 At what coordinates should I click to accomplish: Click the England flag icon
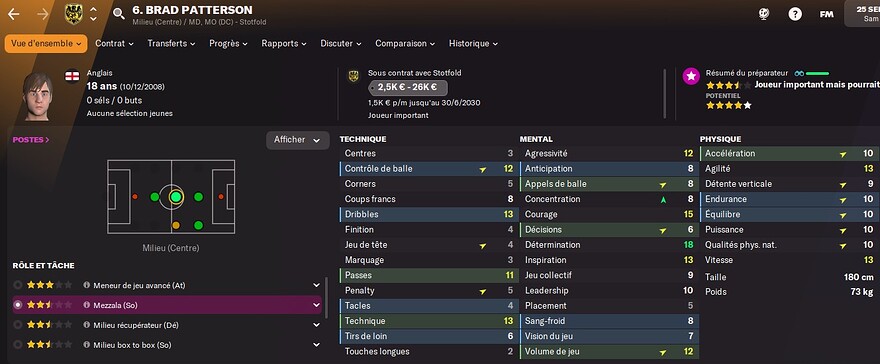72,76
